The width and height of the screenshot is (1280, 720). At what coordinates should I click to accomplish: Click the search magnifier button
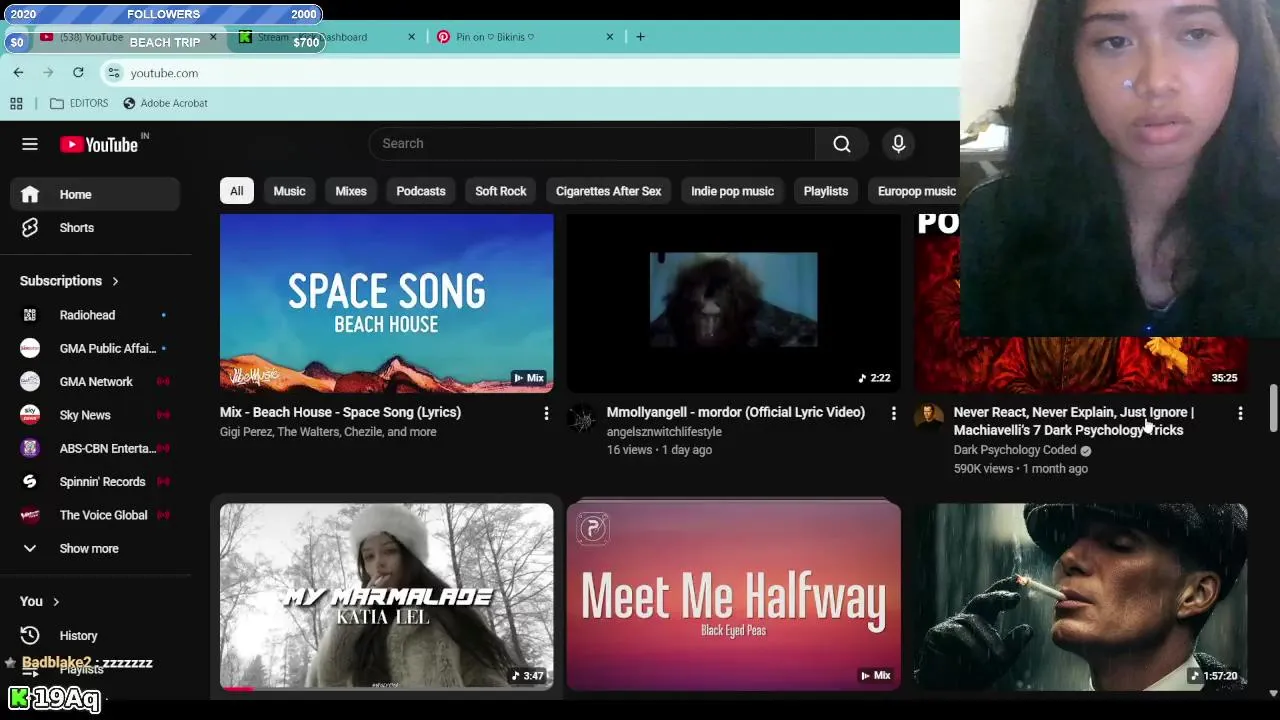click(x=842, y=144)
